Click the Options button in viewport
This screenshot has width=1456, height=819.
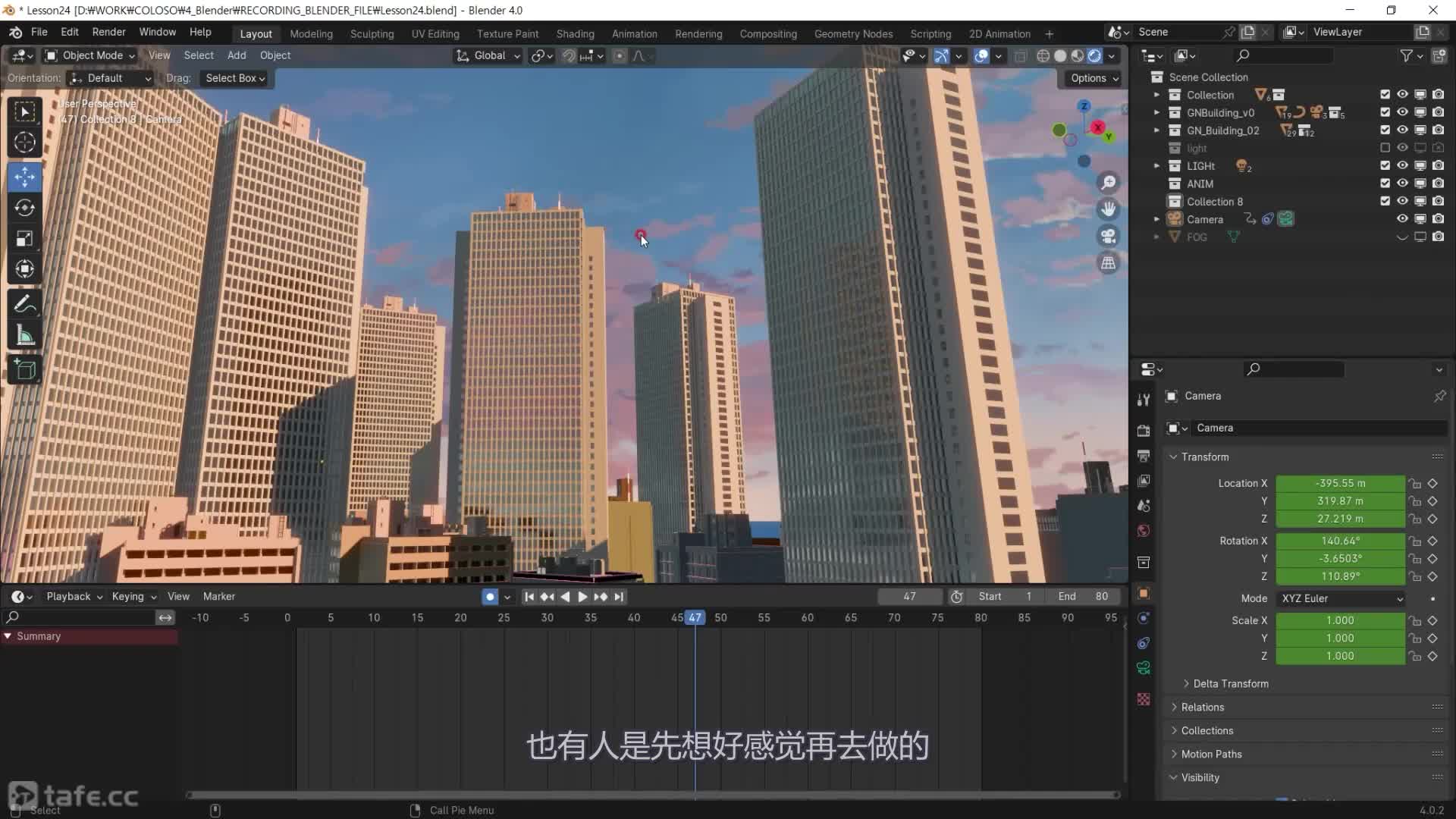[1094, 78]
